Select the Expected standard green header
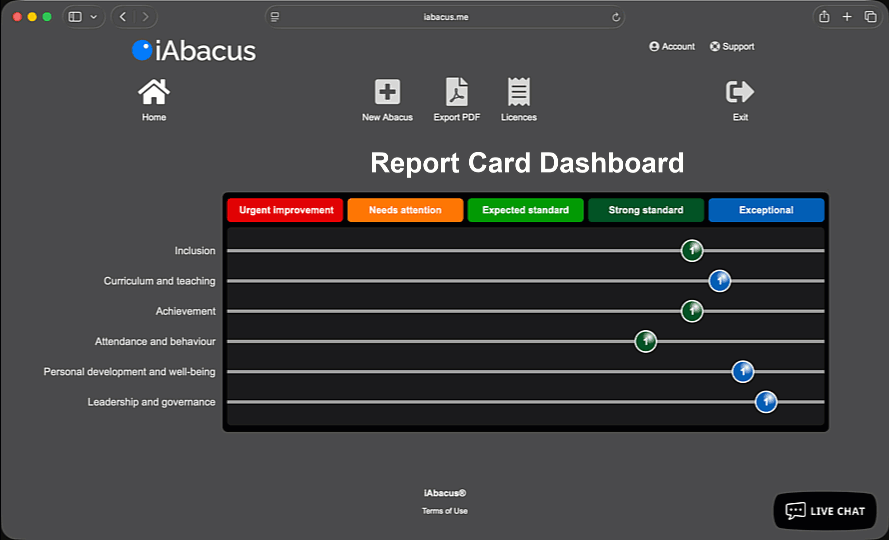Image resolution: width=889 pixels, height=540 pixels. [526, 210]
